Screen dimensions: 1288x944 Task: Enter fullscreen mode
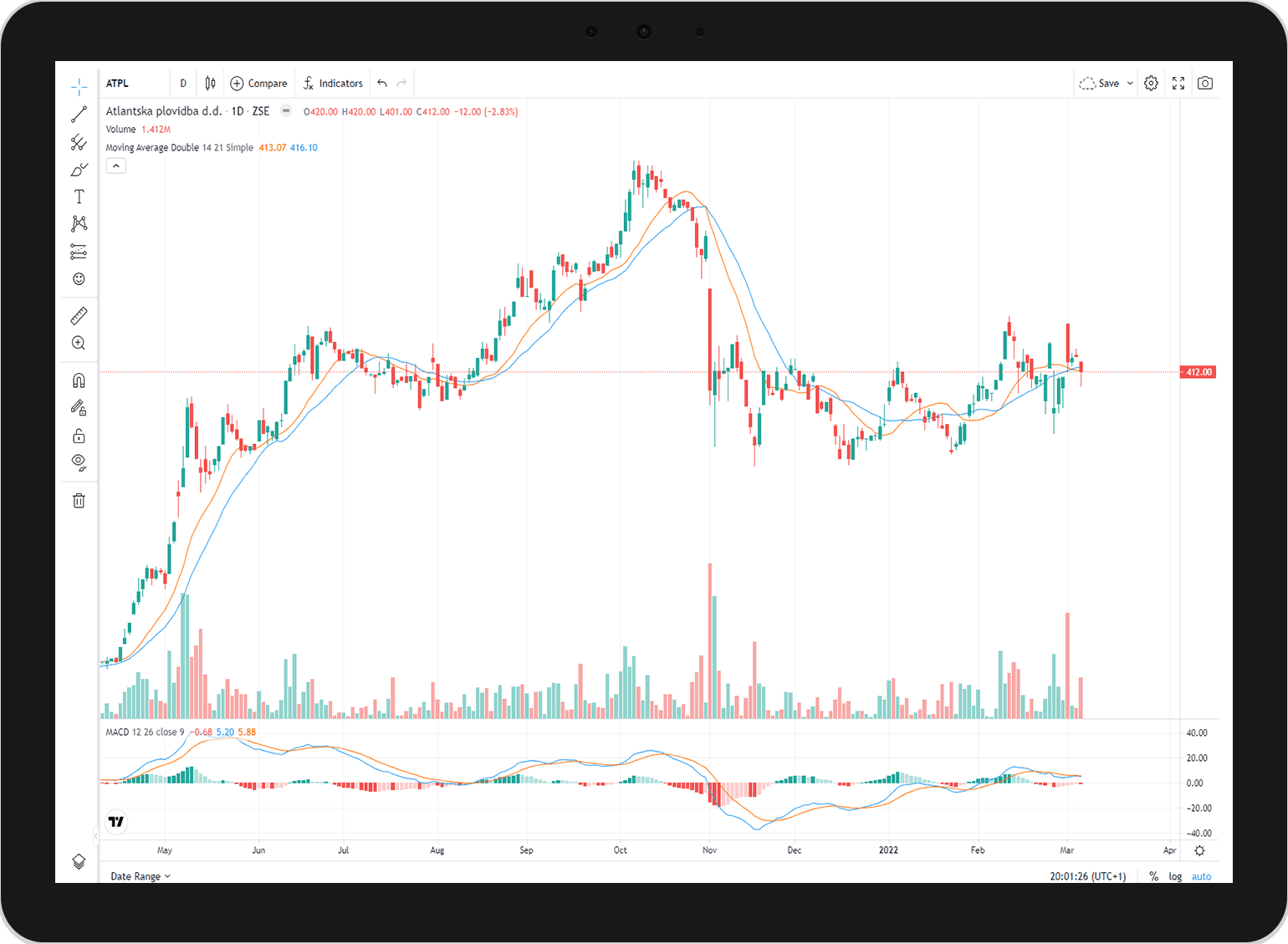coord(1178,84)
